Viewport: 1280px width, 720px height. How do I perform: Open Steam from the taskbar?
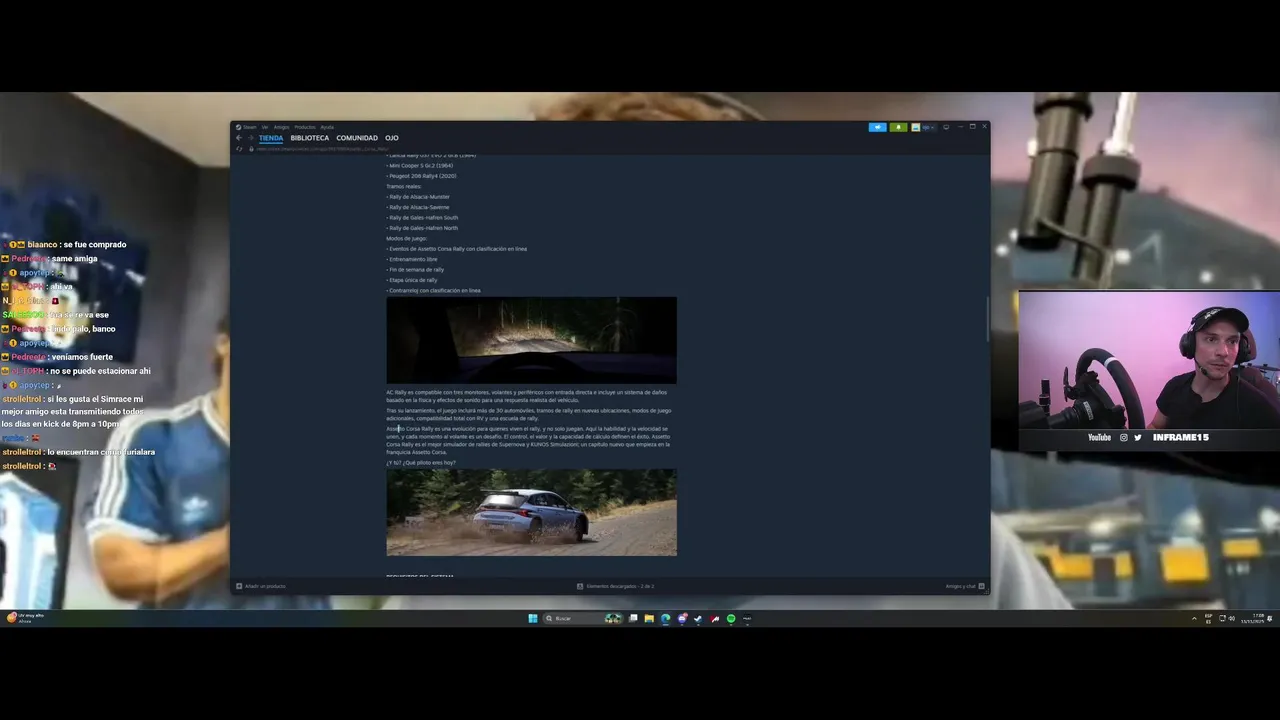coord(698,618)
